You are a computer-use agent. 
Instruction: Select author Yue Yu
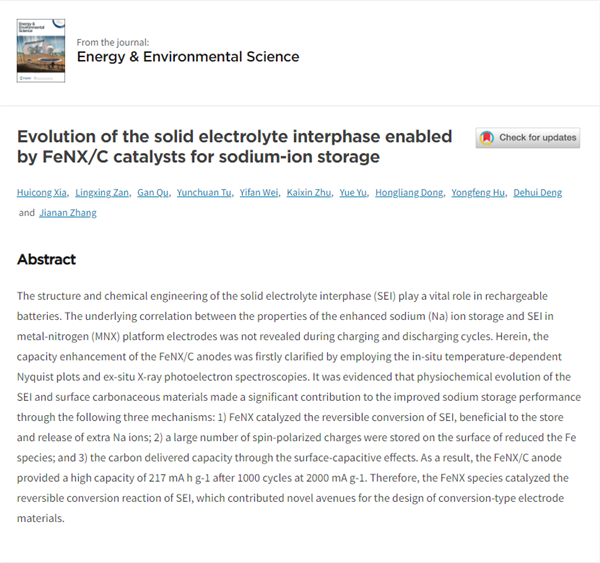(x=353, y=192)
